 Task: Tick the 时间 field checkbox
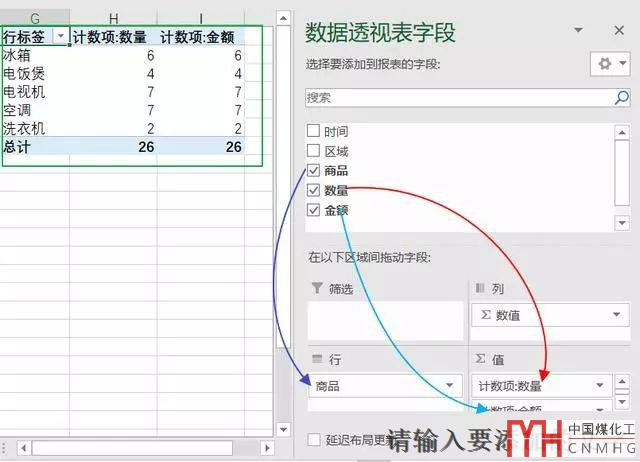pos(313,131)
